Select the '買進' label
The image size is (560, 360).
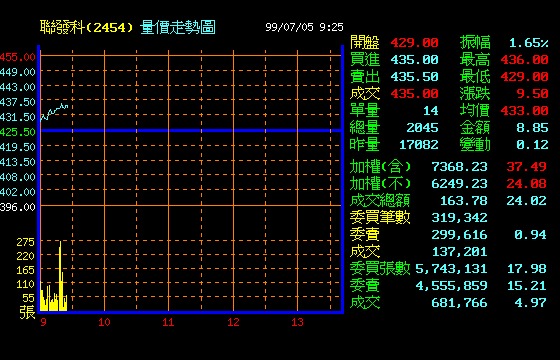click(x=365, y=60)
